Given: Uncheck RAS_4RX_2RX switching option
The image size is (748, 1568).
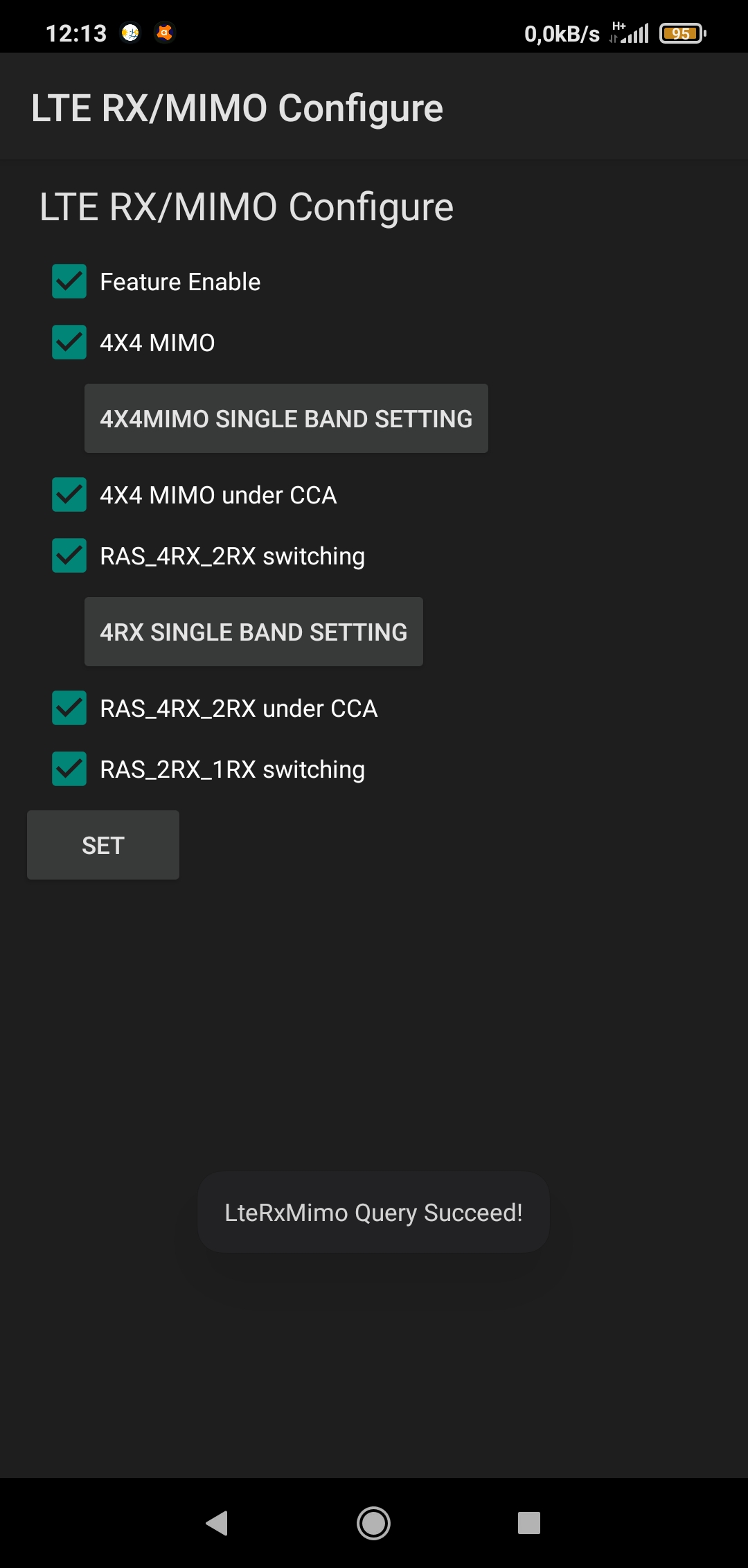Looking at the screenshot, I should [69, 555].
